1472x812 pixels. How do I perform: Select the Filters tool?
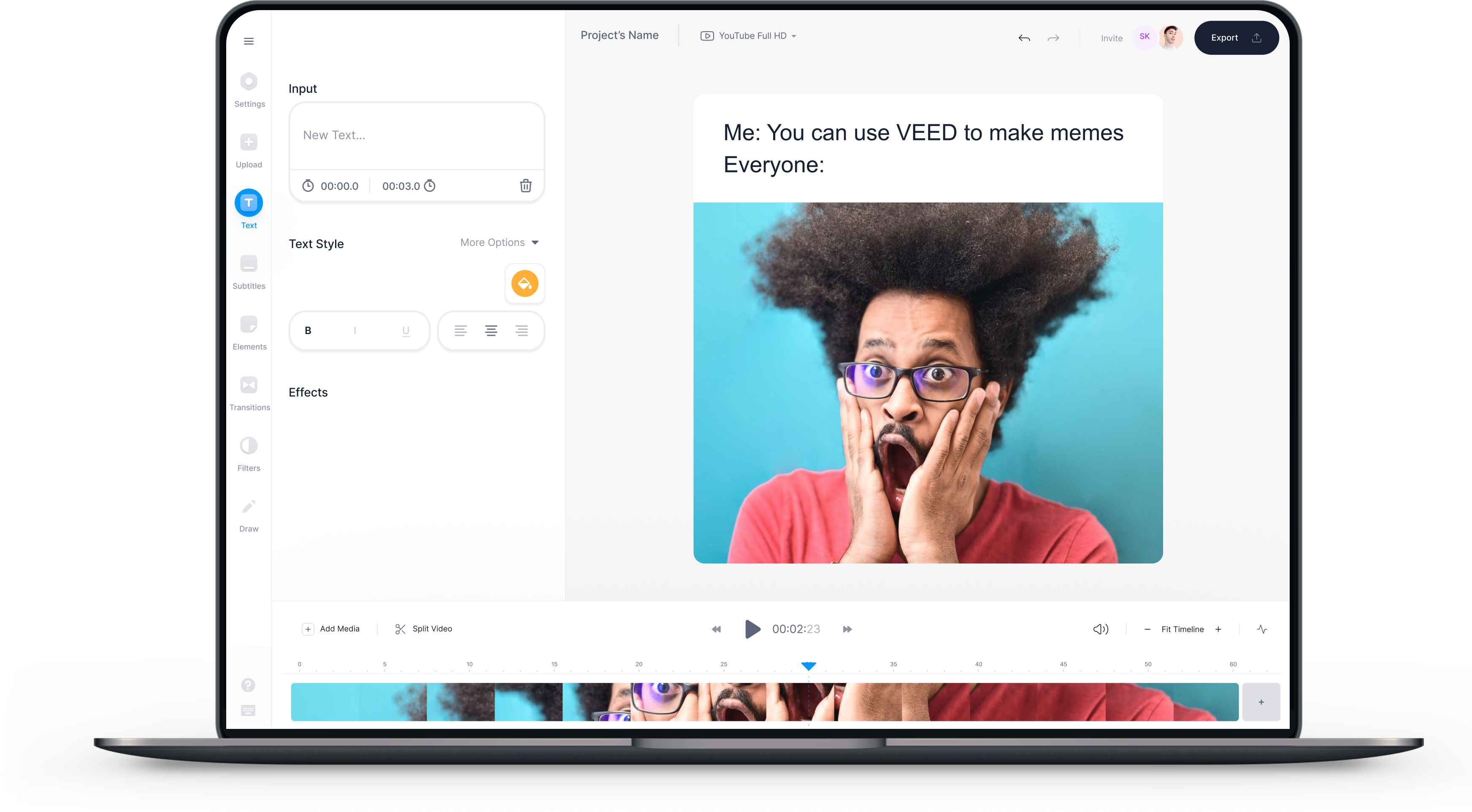(x=249, y=452)
